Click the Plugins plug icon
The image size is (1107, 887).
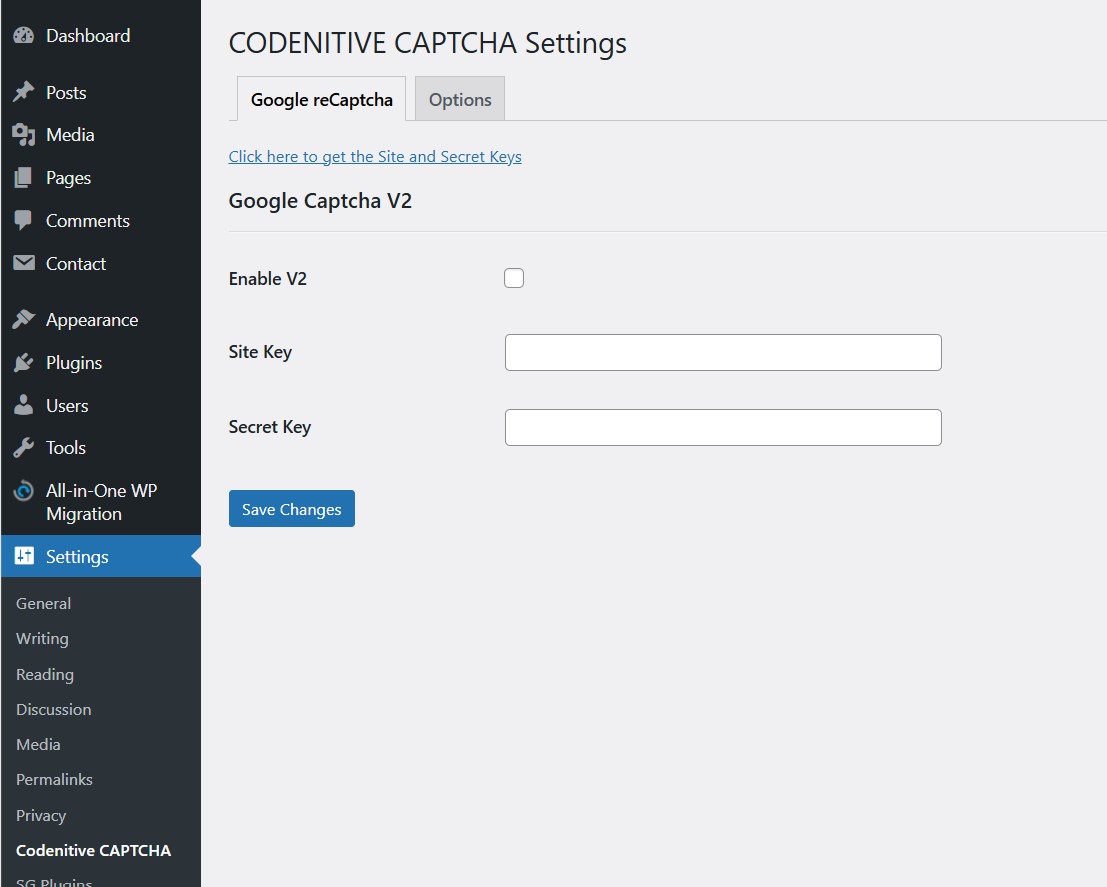pyautogui.click(x=23, y=362)
